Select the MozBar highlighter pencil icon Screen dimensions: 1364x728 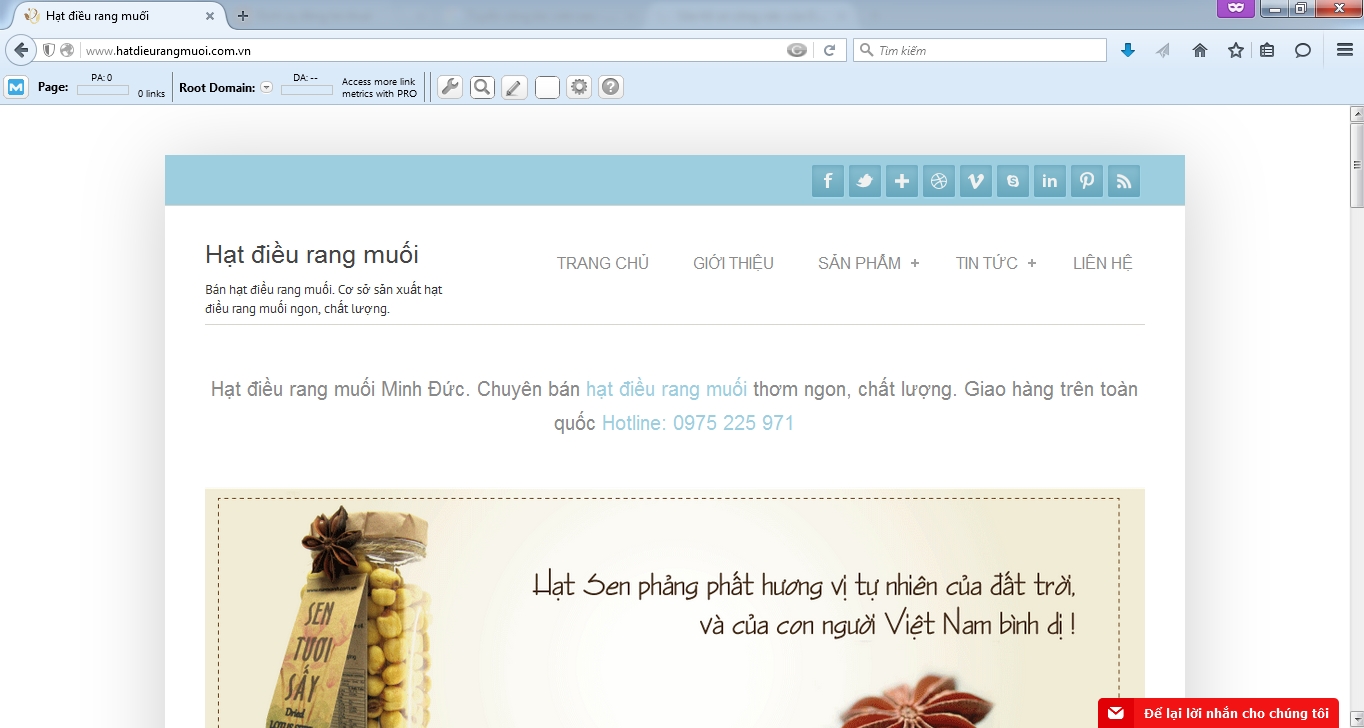click(x=514, y=87)
